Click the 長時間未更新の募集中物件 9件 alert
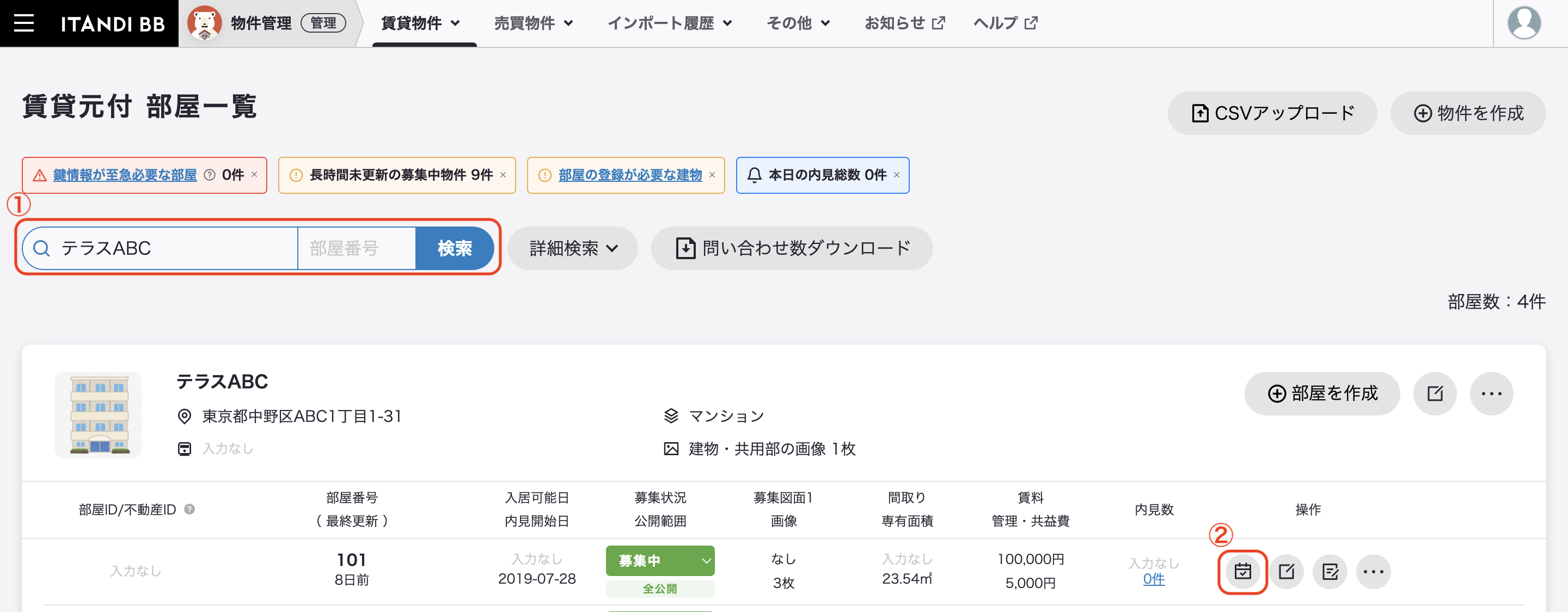 (x=397, y=175)
